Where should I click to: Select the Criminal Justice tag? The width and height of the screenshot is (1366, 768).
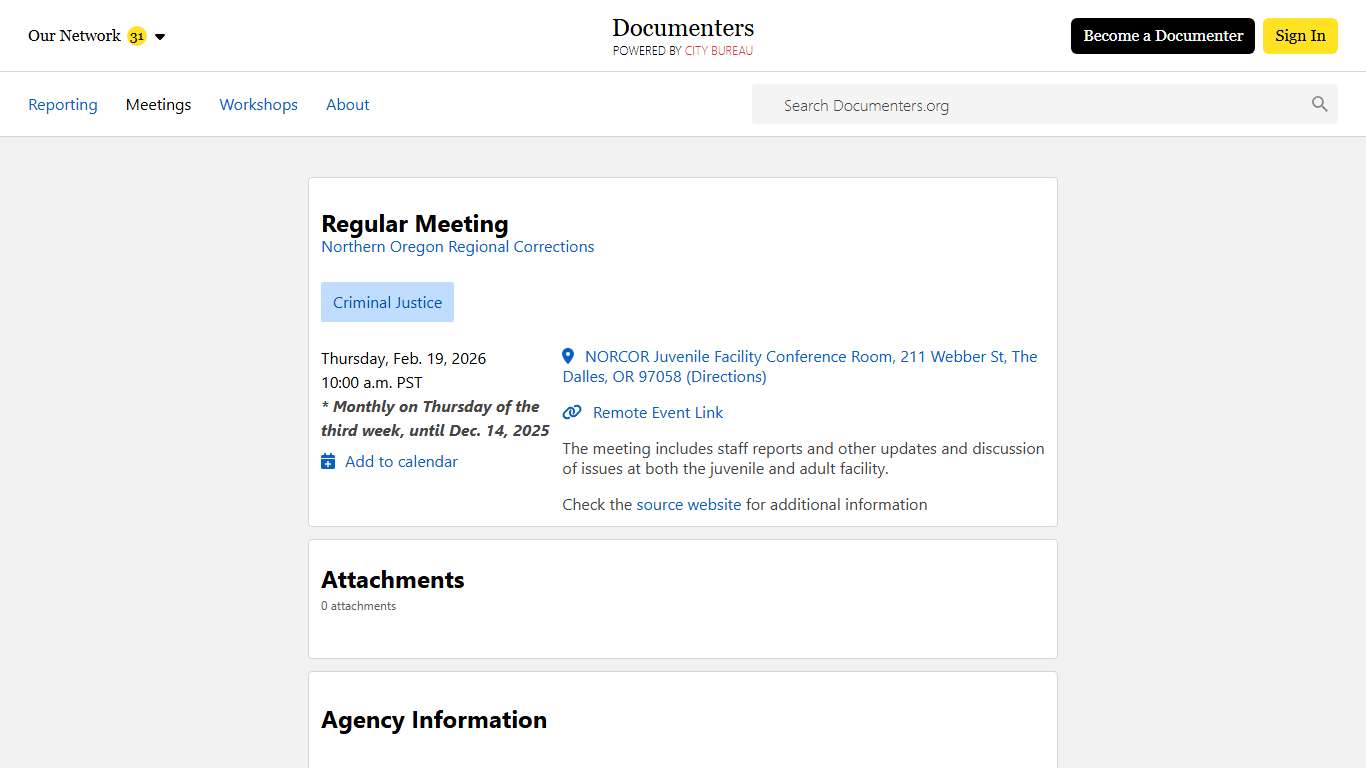[387, 302]
